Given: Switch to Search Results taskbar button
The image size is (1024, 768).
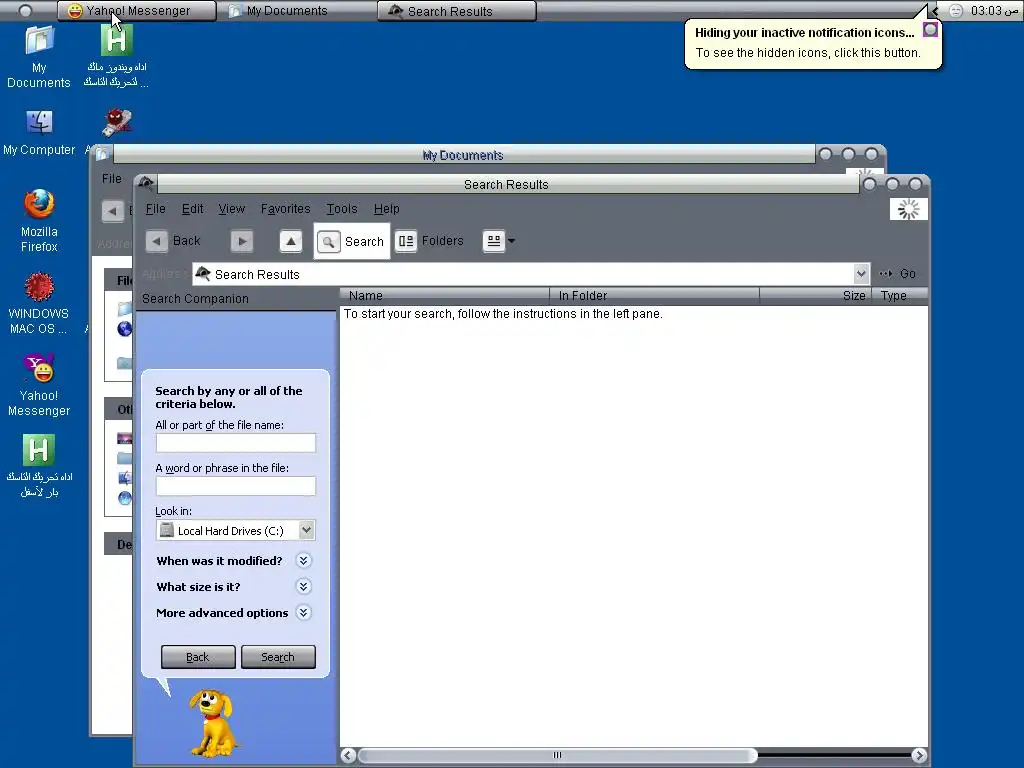Looking at the screenshot, I should point(457,11).
